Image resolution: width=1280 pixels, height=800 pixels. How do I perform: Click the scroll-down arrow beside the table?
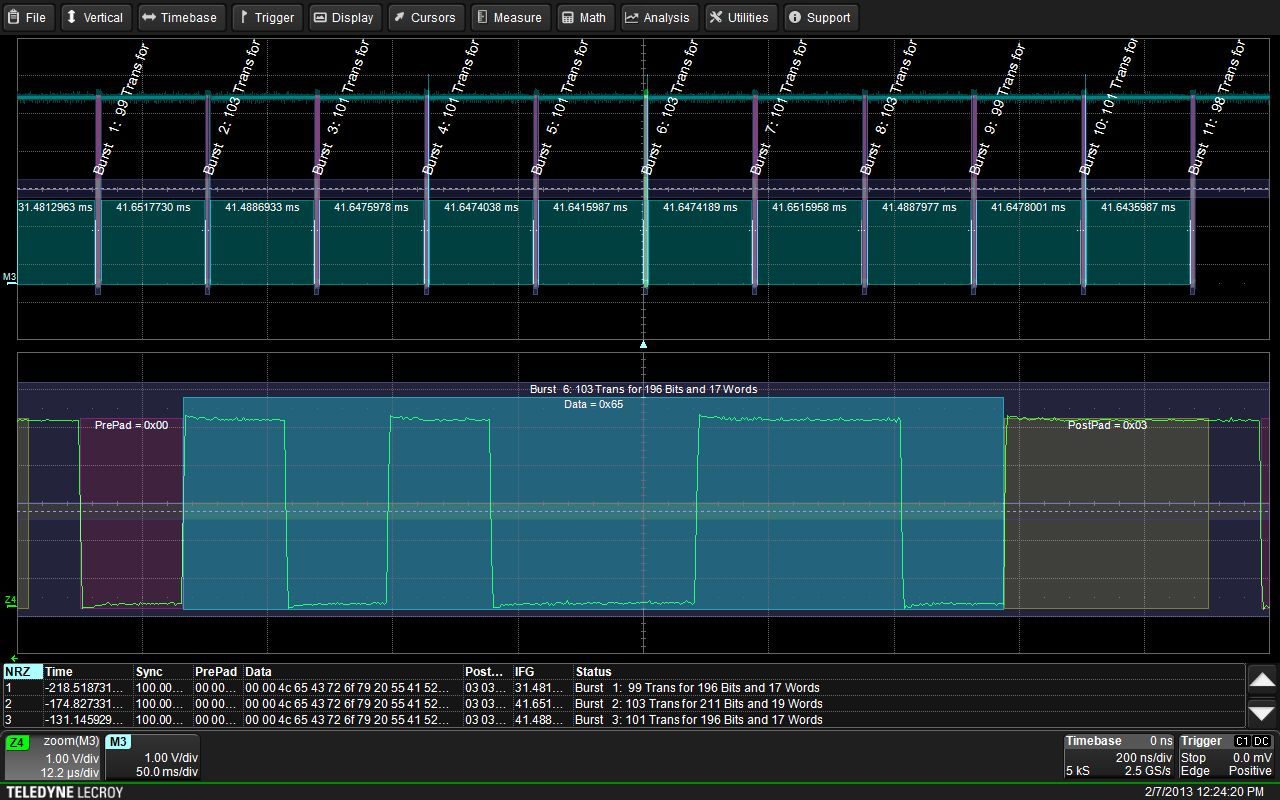click(1262, 714)
